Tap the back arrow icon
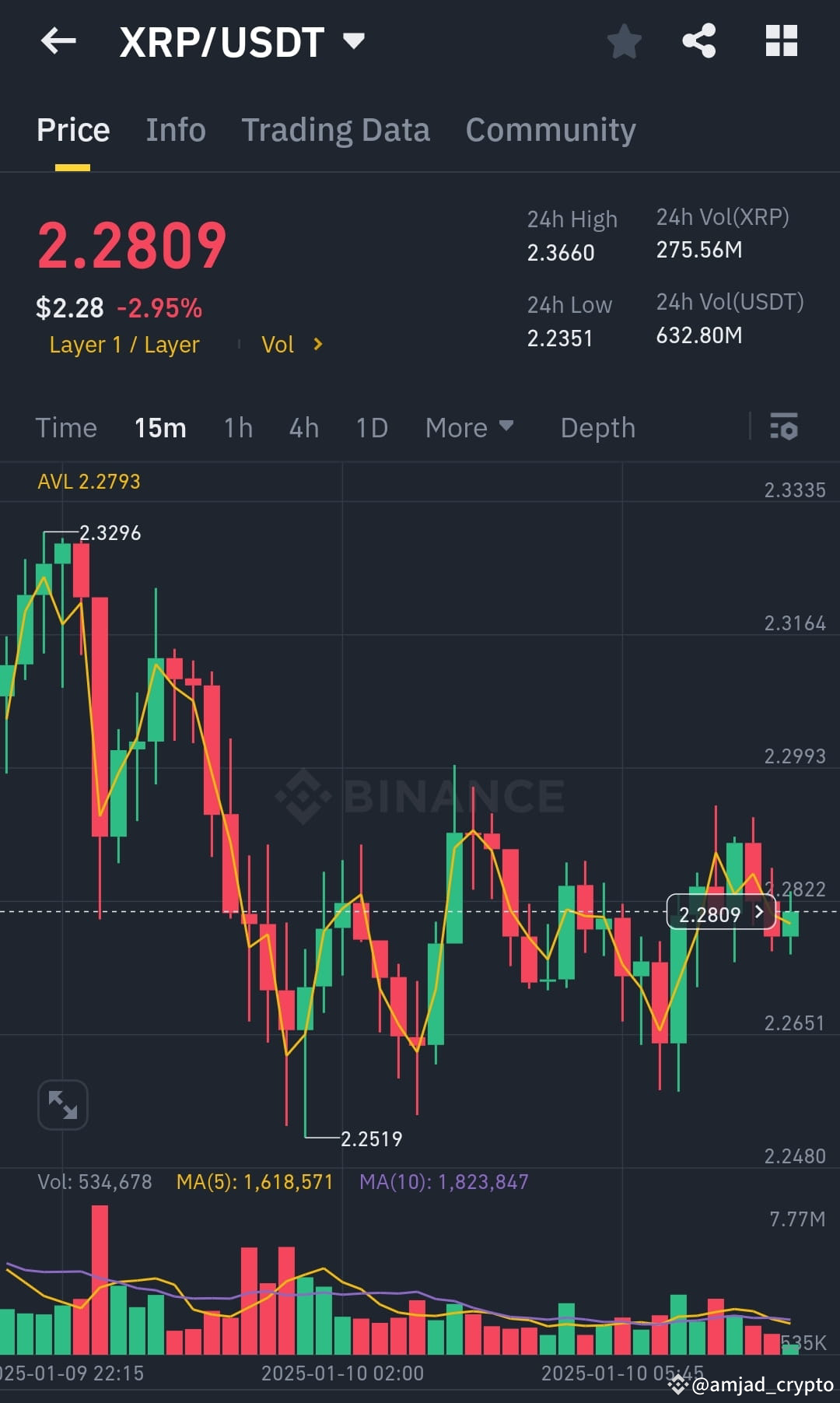The width and height of the screenshot is (840, 1403). [58, 40]
